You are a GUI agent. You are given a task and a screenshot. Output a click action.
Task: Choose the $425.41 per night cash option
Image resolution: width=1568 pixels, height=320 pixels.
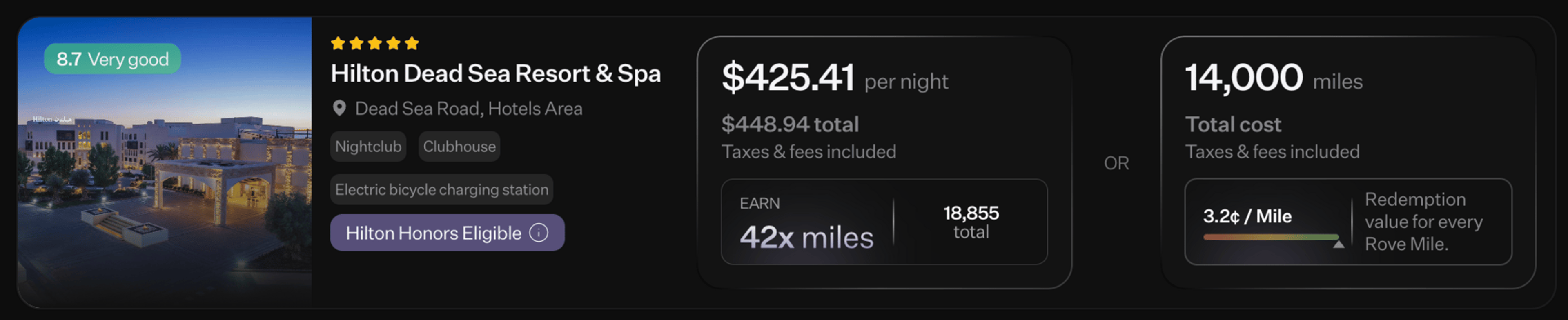point(884,162)
